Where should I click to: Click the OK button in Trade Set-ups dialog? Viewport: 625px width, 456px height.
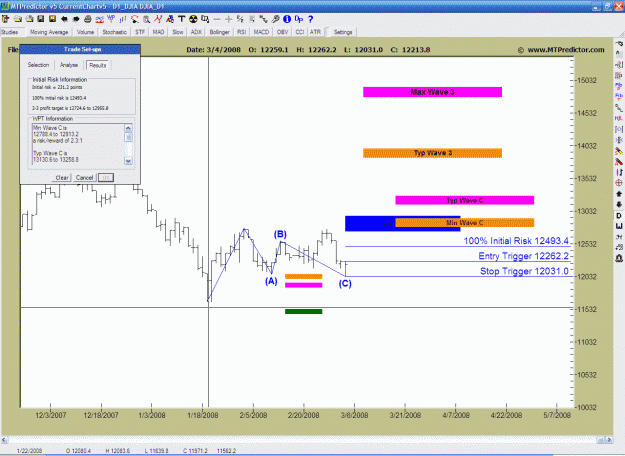point(106,178)
